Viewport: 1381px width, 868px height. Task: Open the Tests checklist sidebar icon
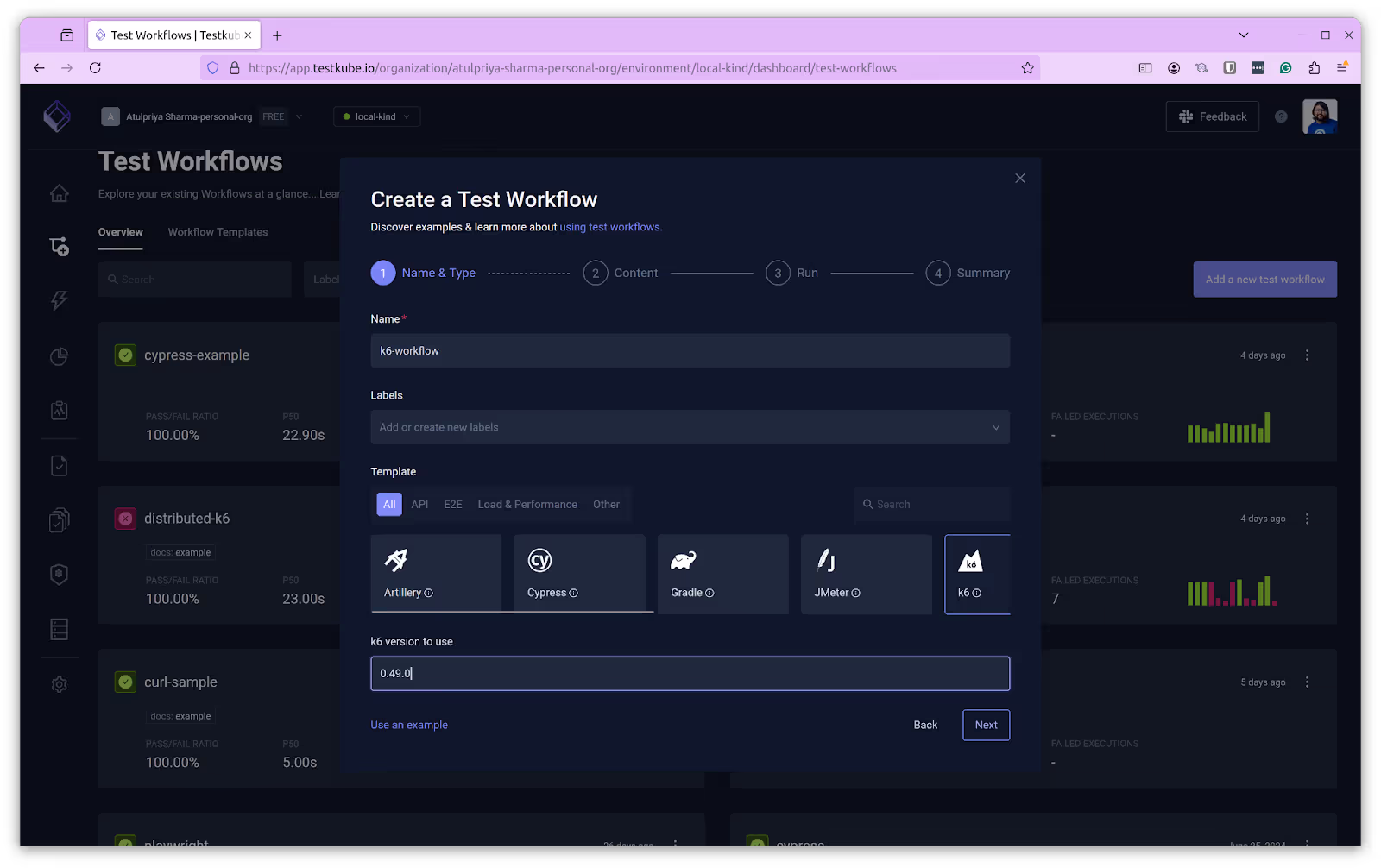pyautogui.click(x=59, y=466)
